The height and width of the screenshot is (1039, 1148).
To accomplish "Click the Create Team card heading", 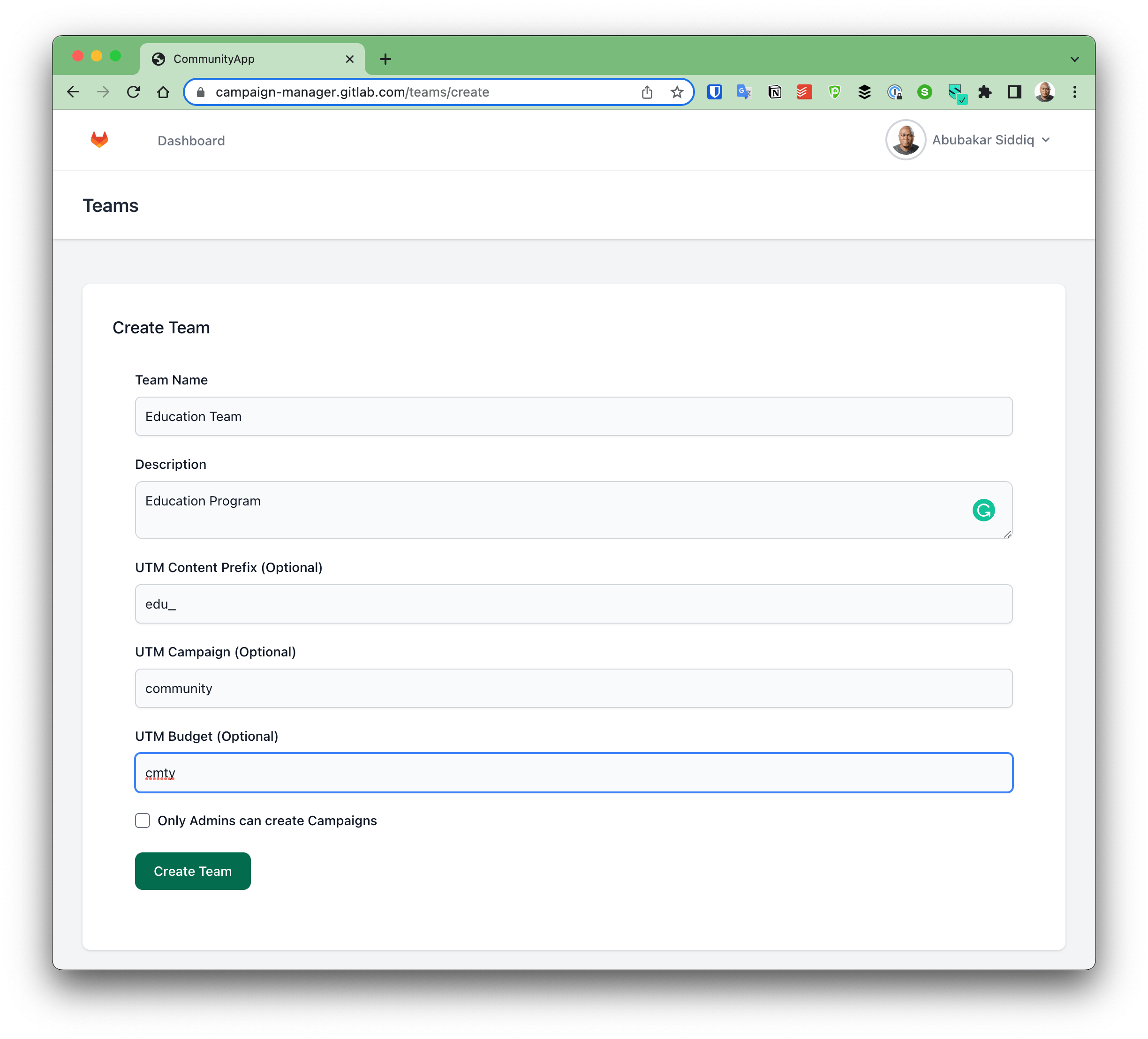I will coord(161,327).
